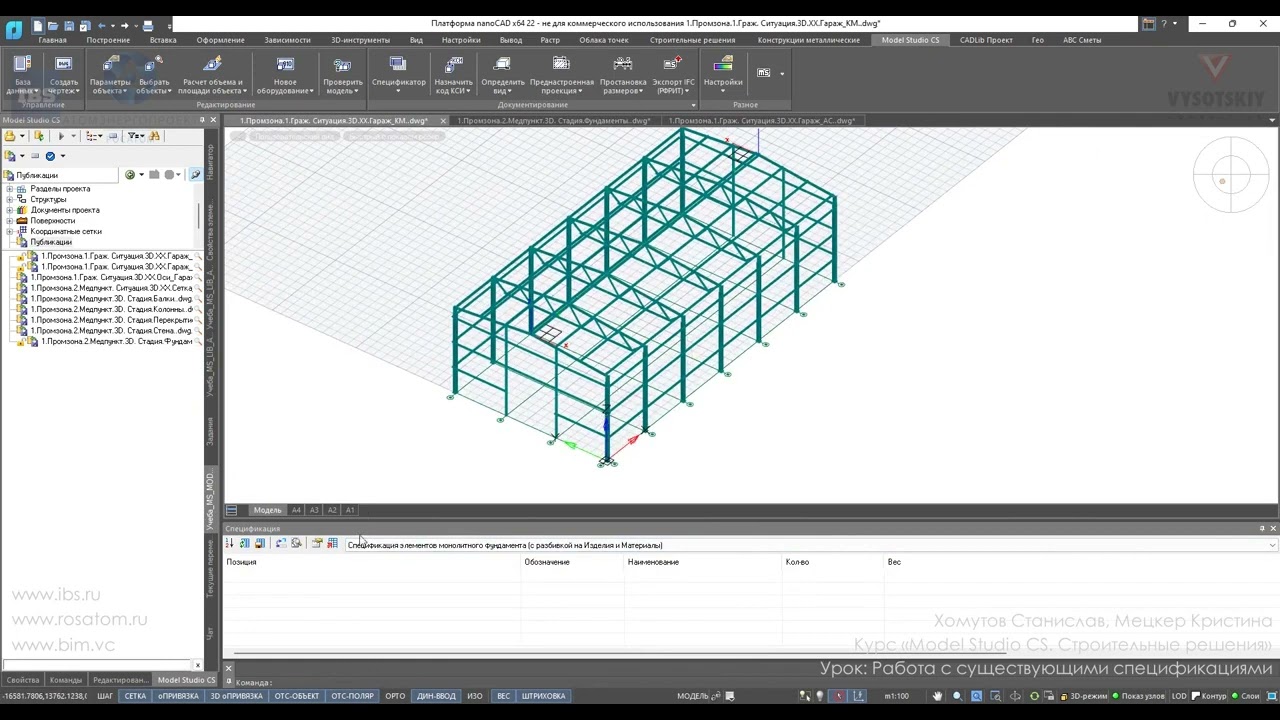1280x720 pixels.
Task: Open Новое оборудование tool
Action: click(x=285, y=74)
